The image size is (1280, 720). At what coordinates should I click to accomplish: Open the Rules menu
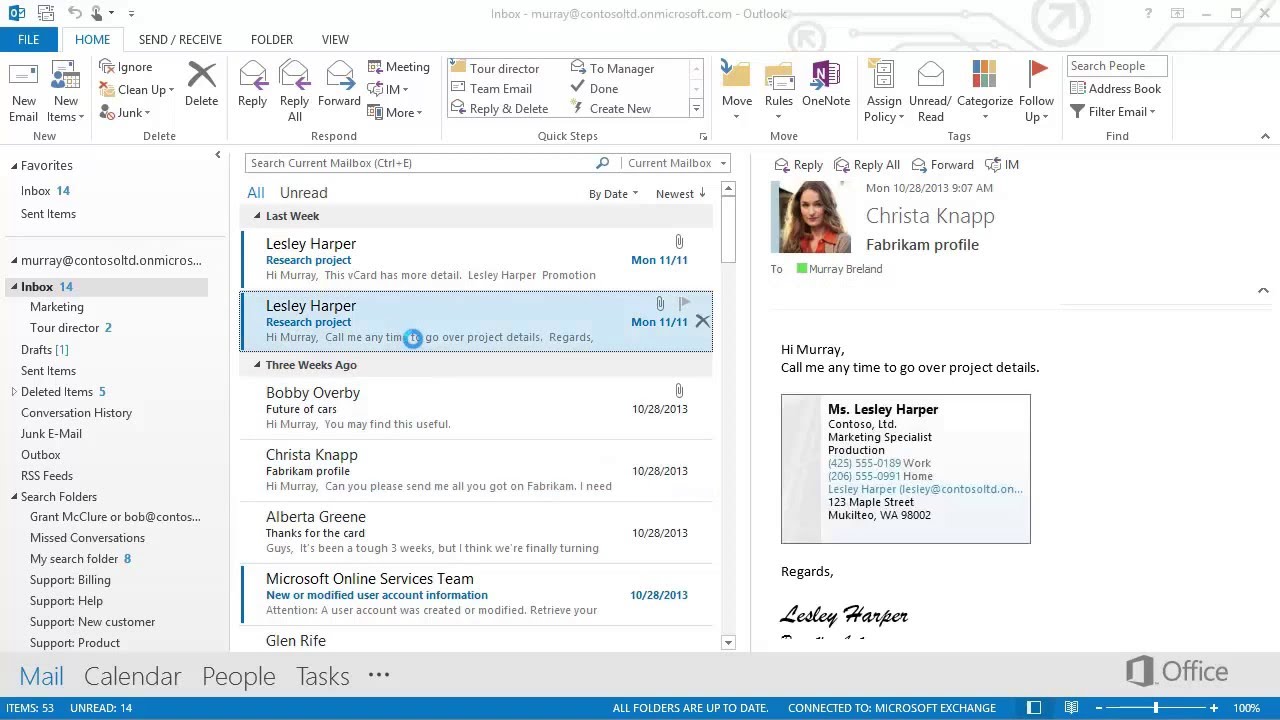[779, 92]
